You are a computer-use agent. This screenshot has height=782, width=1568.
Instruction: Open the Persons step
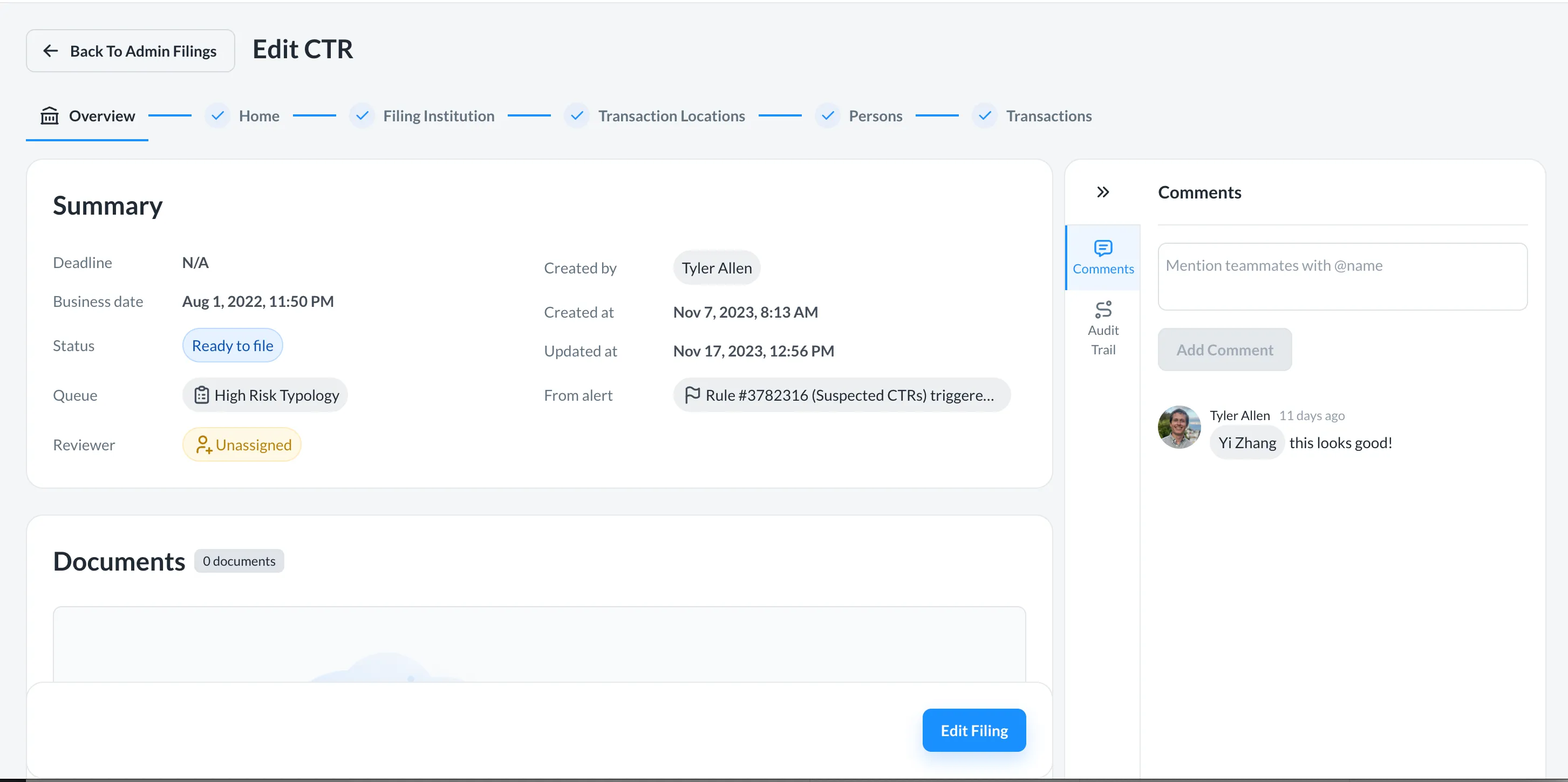875,115
